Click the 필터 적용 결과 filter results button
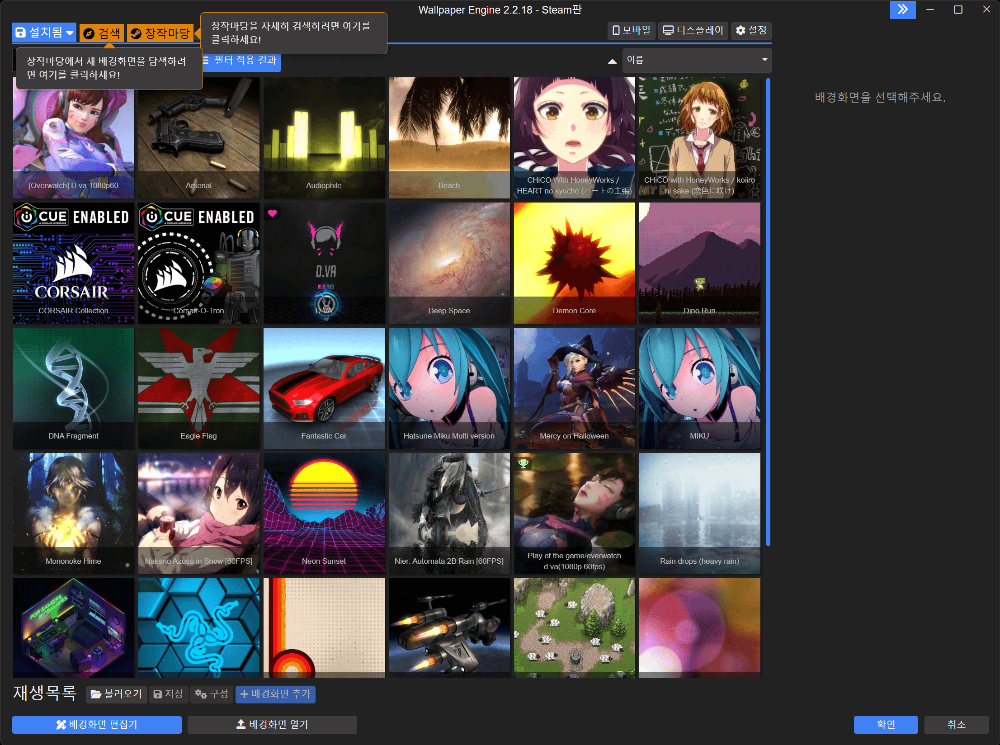Viewport: 1000px width, 745px height. pos(240,60)
